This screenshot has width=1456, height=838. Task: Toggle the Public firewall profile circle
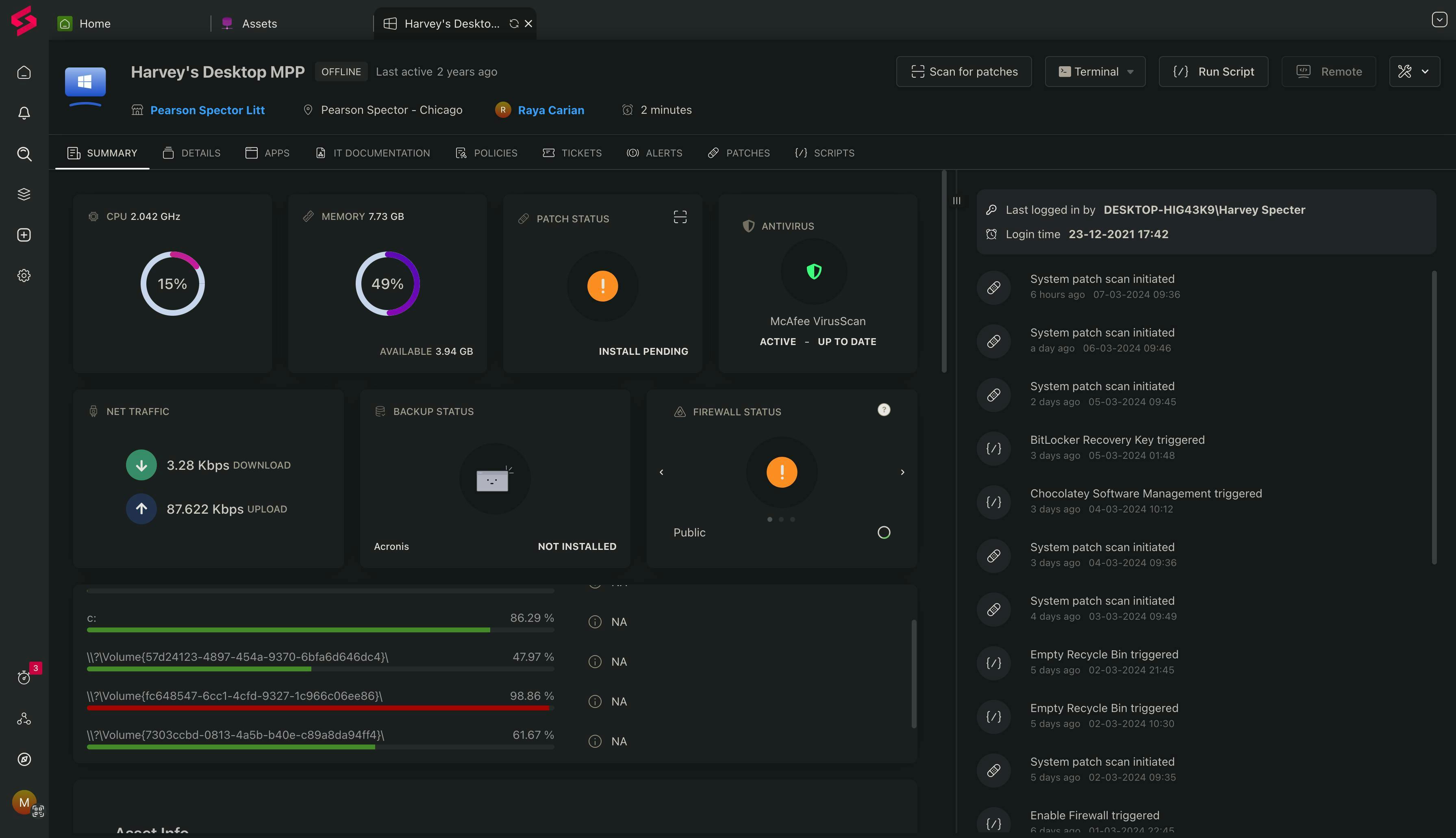click(883, 532)
